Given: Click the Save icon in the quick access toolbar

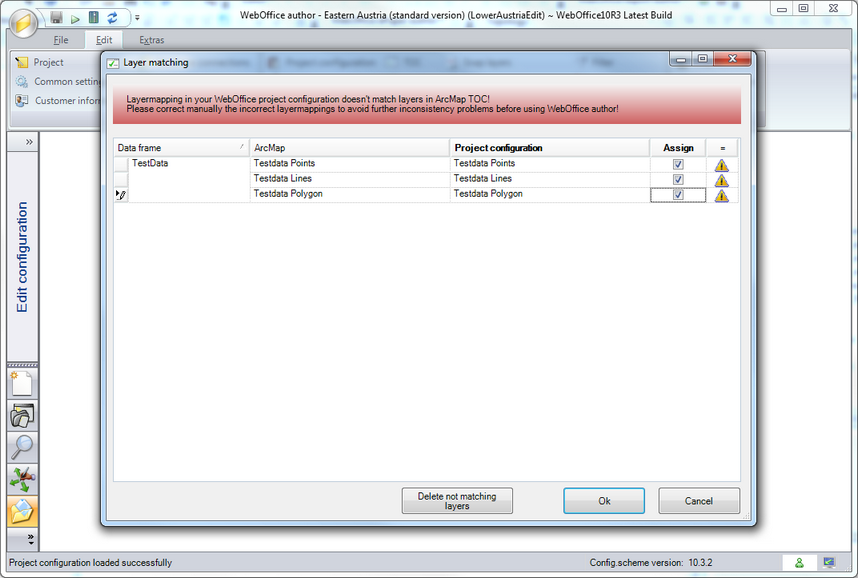Looking at the screenshot, I should [57, 17].
